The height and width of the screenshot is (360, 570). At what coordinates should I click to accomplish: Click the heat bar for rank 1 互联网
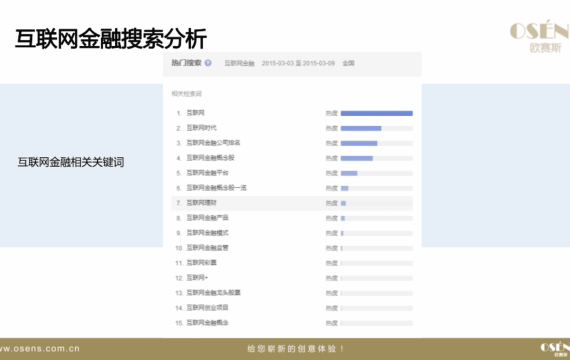[x=377, y=113]
